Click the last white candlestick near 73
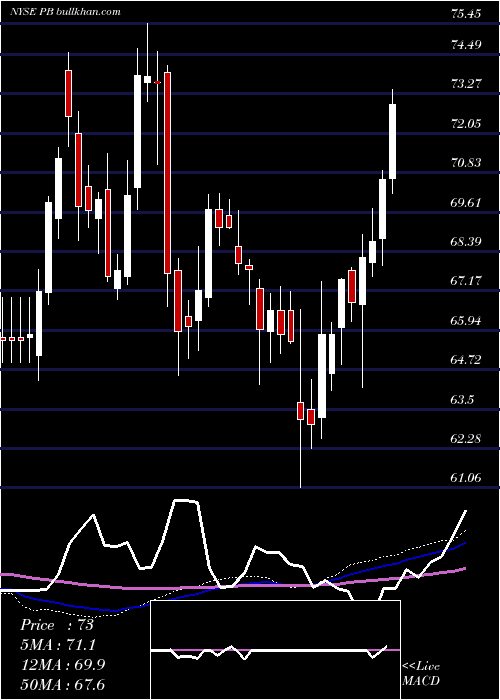This screenshot has width=500, height=700. (392, 142)
